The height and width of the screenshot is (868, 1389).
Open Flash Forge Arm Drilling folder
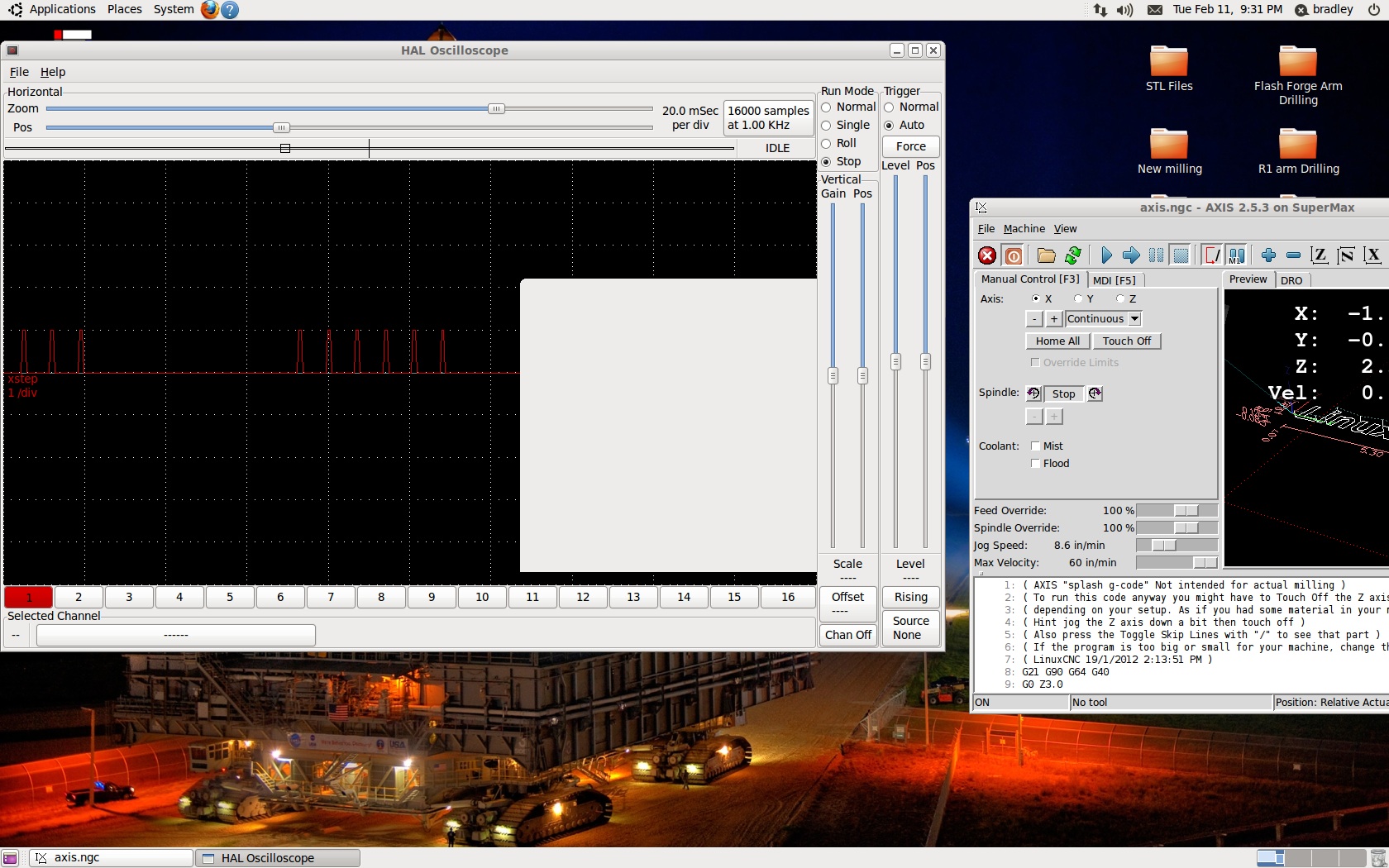(1298, 74)
